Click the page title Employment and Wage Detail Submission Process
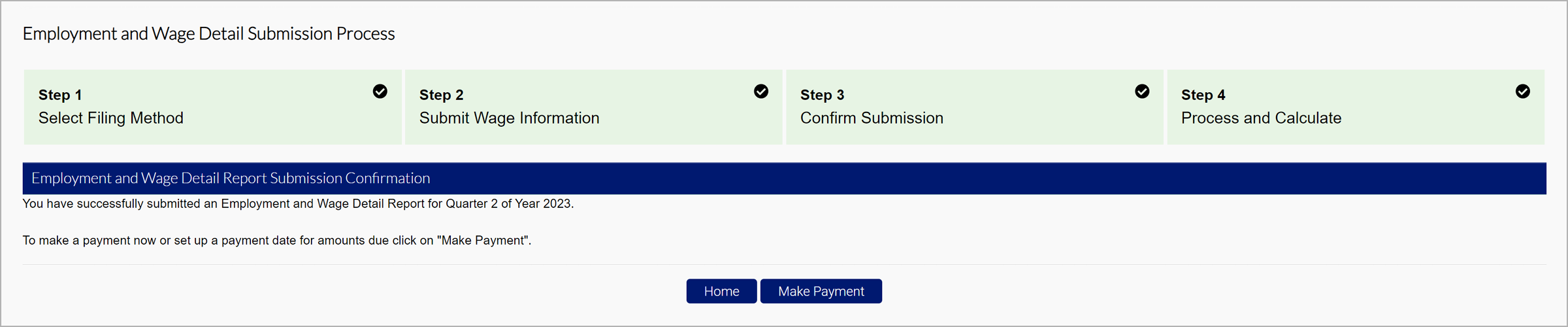 pyautogui.click(x=208, y=34)
